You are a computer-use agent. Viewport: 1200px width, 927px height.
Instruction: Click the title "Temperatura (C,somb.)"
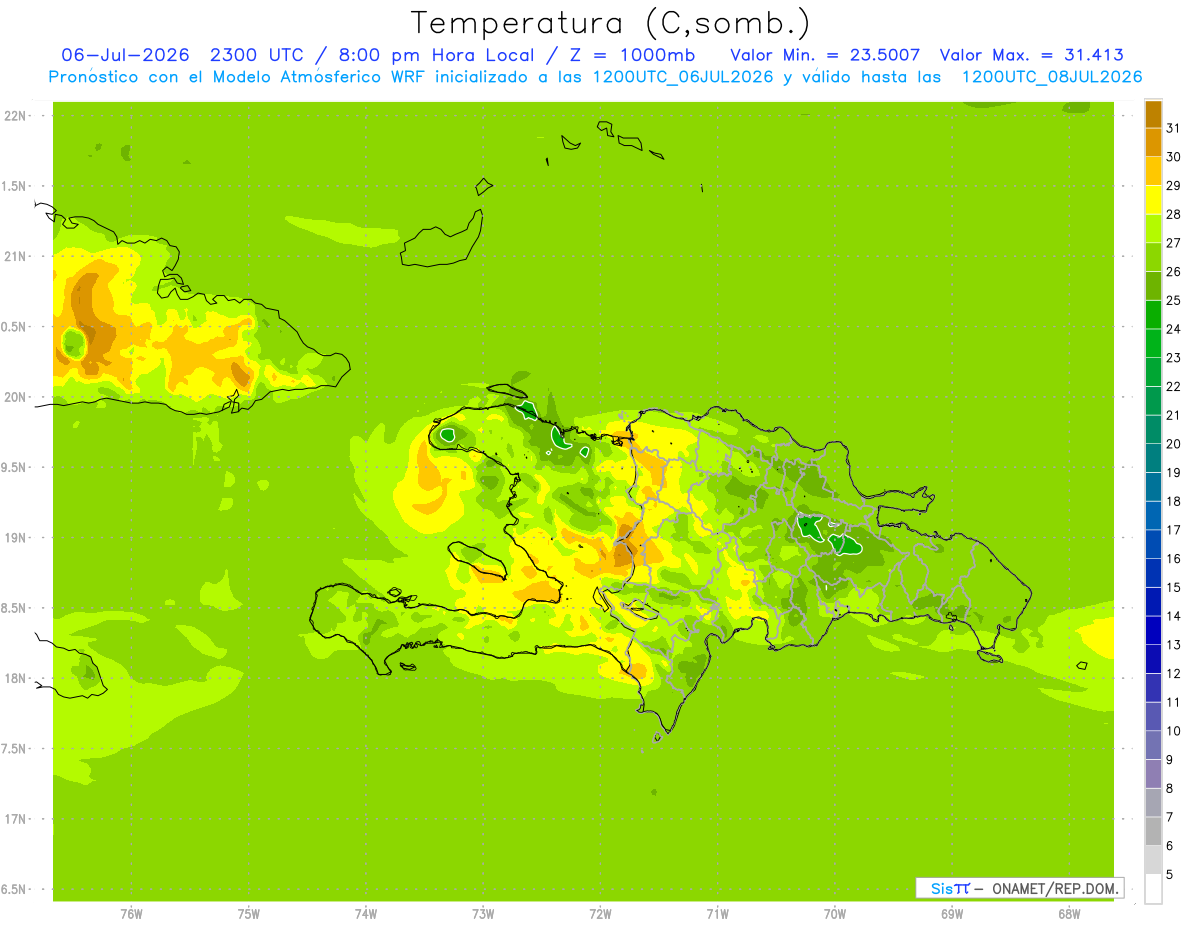pyautogui.click(x=611, y=23)
